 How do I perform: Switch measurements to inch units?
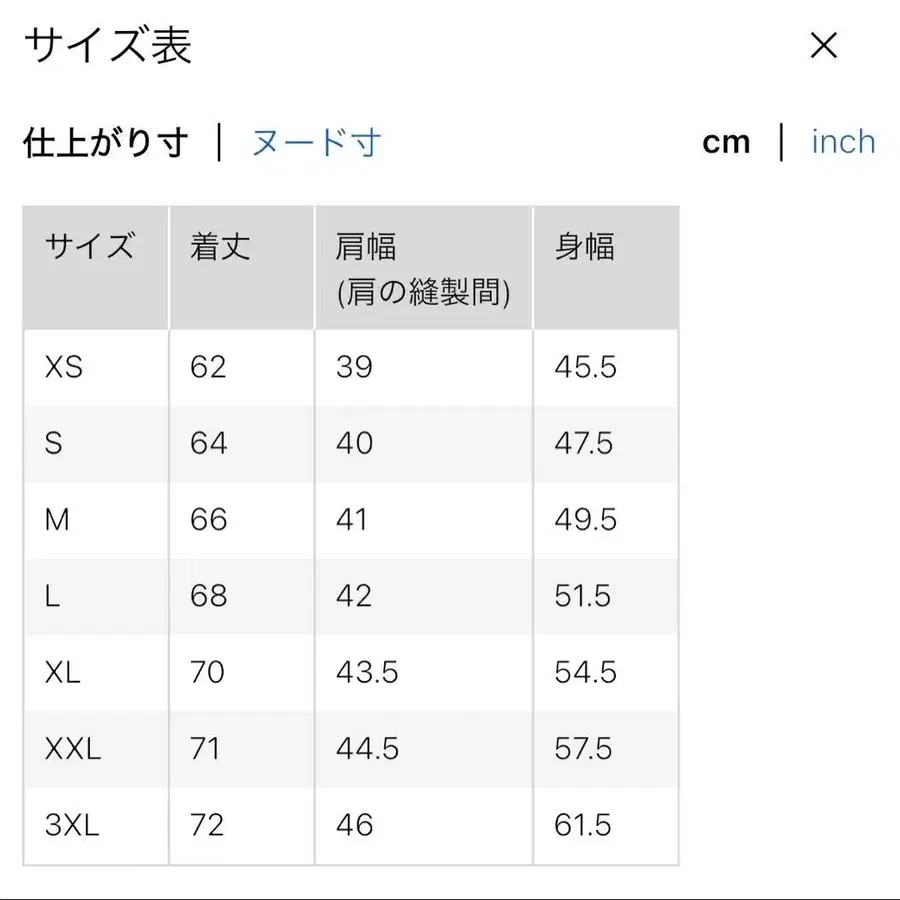[x=843, y=142]
